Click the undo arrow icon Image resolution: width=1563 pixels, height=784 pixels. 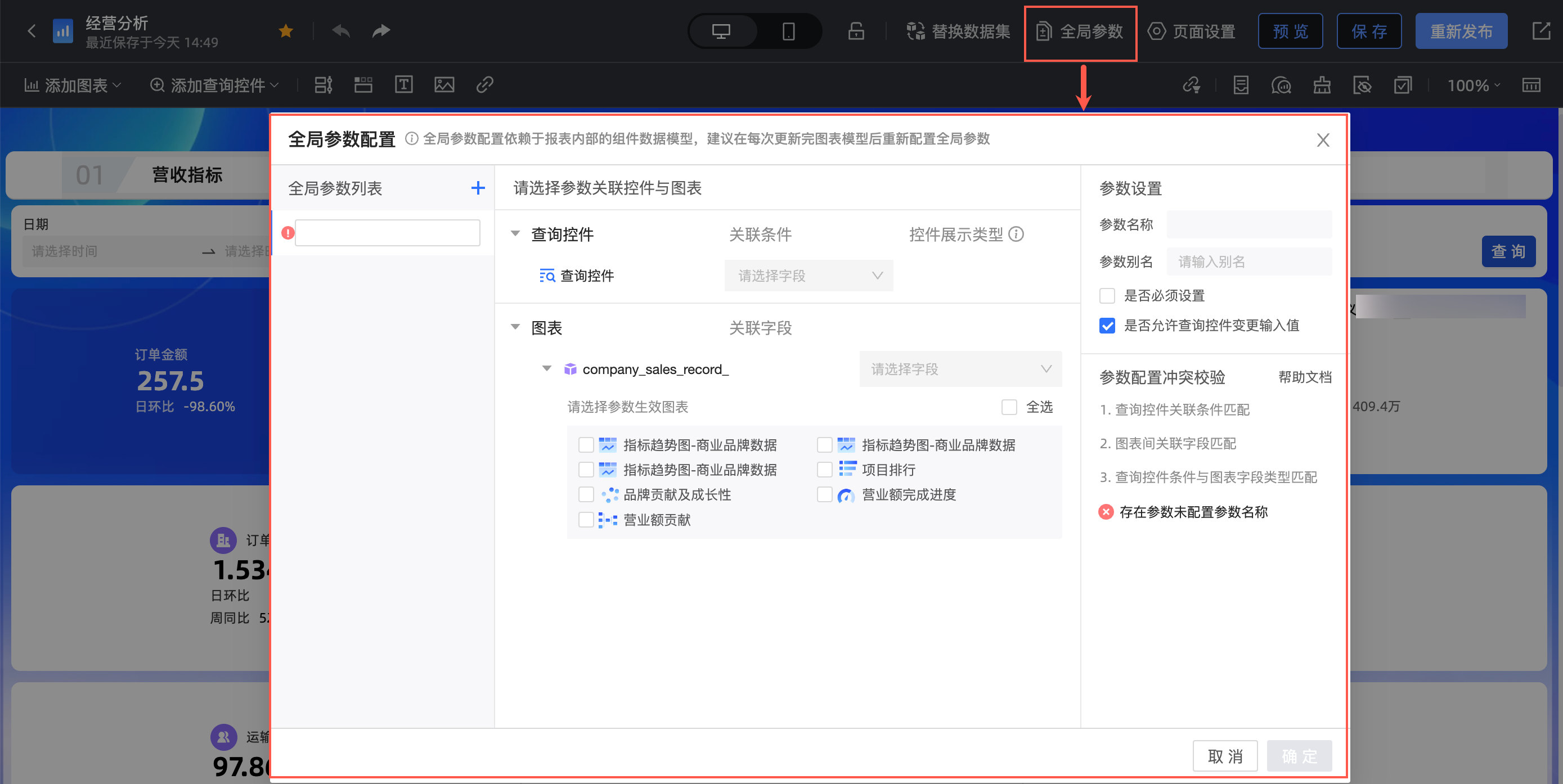[342, 31]
